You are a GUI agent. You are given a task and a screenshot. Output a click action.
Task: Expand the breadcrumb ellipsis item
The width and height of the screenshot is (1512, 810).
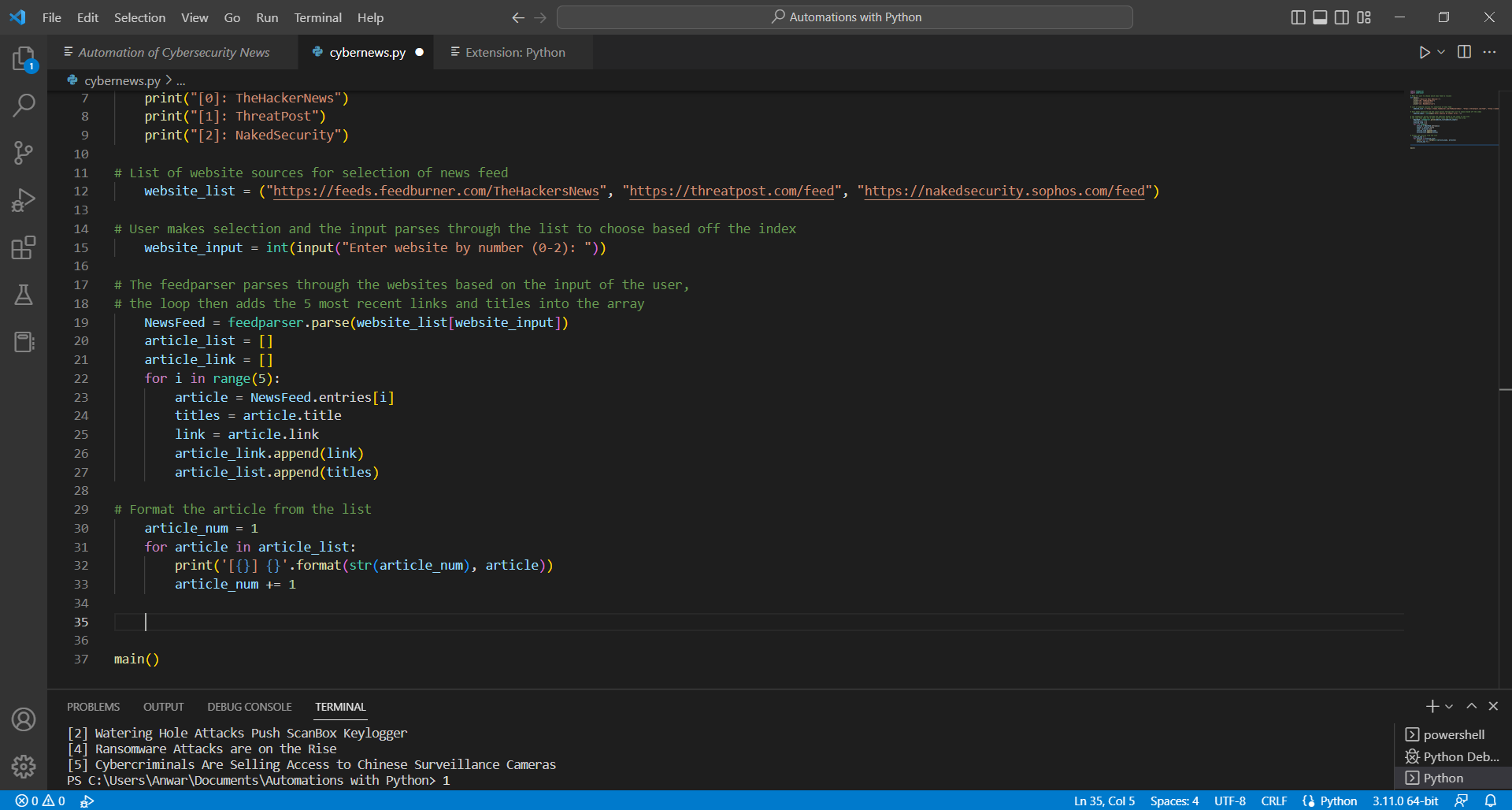point(180,80)
